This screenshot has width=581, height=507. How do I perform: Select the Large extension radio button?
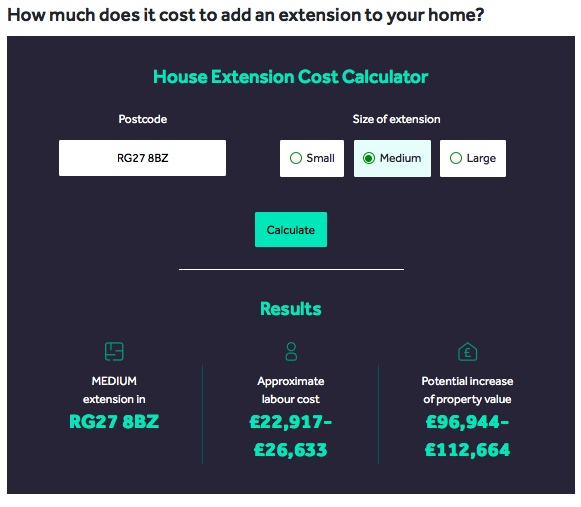(456, 158)
